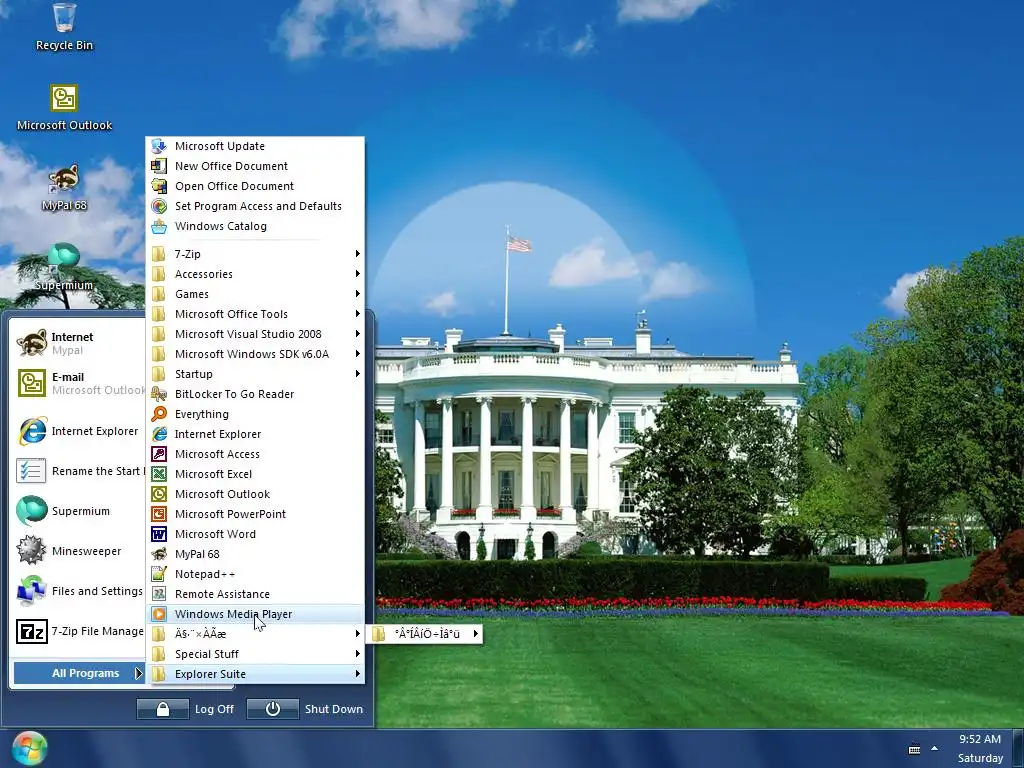
Task: Launch Internet Mypal from pinned list
Action: pos(78,344)
